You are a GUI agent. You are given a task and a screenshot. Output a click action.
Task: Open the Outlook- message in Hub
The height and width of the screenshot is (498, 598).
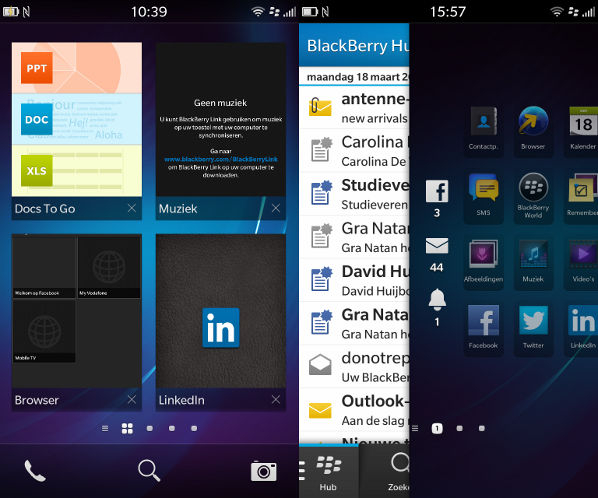point(354,410)
